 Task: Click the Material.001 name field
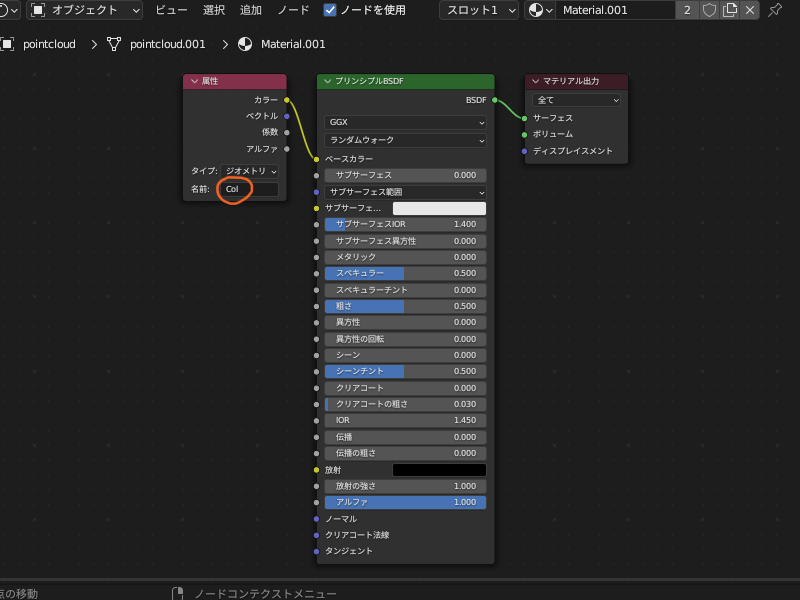[x=615, y=10]
